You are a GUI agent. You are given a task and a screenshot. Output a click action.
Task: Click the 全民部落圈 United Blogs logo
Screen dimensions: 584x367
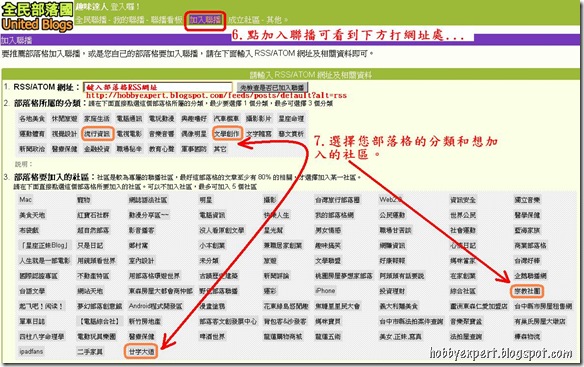[37, 17]
